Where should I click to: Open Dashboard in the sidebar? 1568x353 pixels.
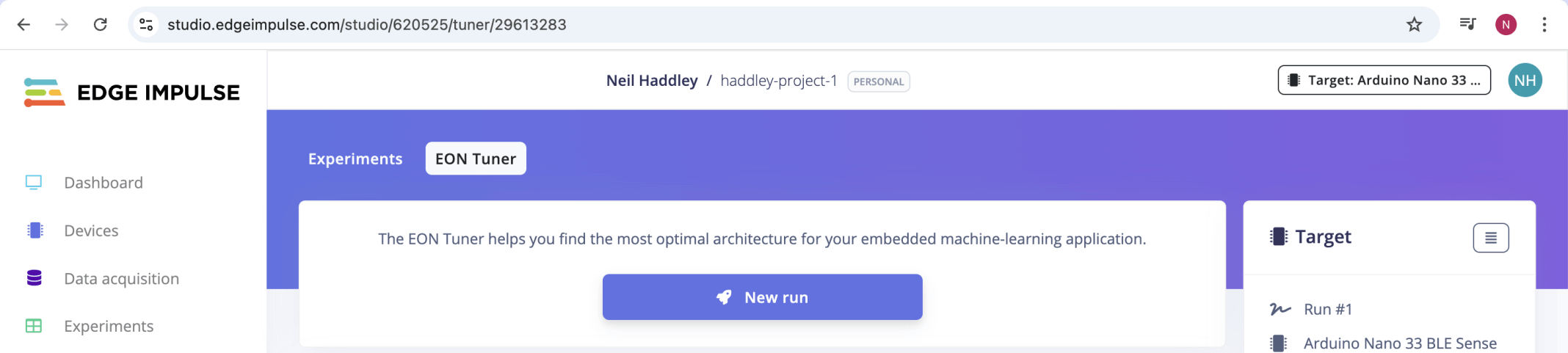pyautogui.click(x=104, y=183)
